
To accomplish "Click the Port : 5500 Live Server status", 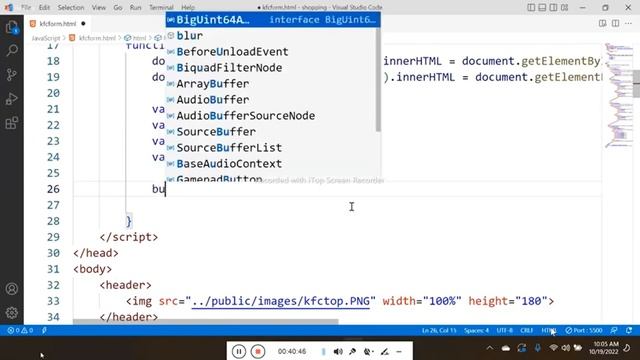I will pyautogui.click(x=584, y=330).
